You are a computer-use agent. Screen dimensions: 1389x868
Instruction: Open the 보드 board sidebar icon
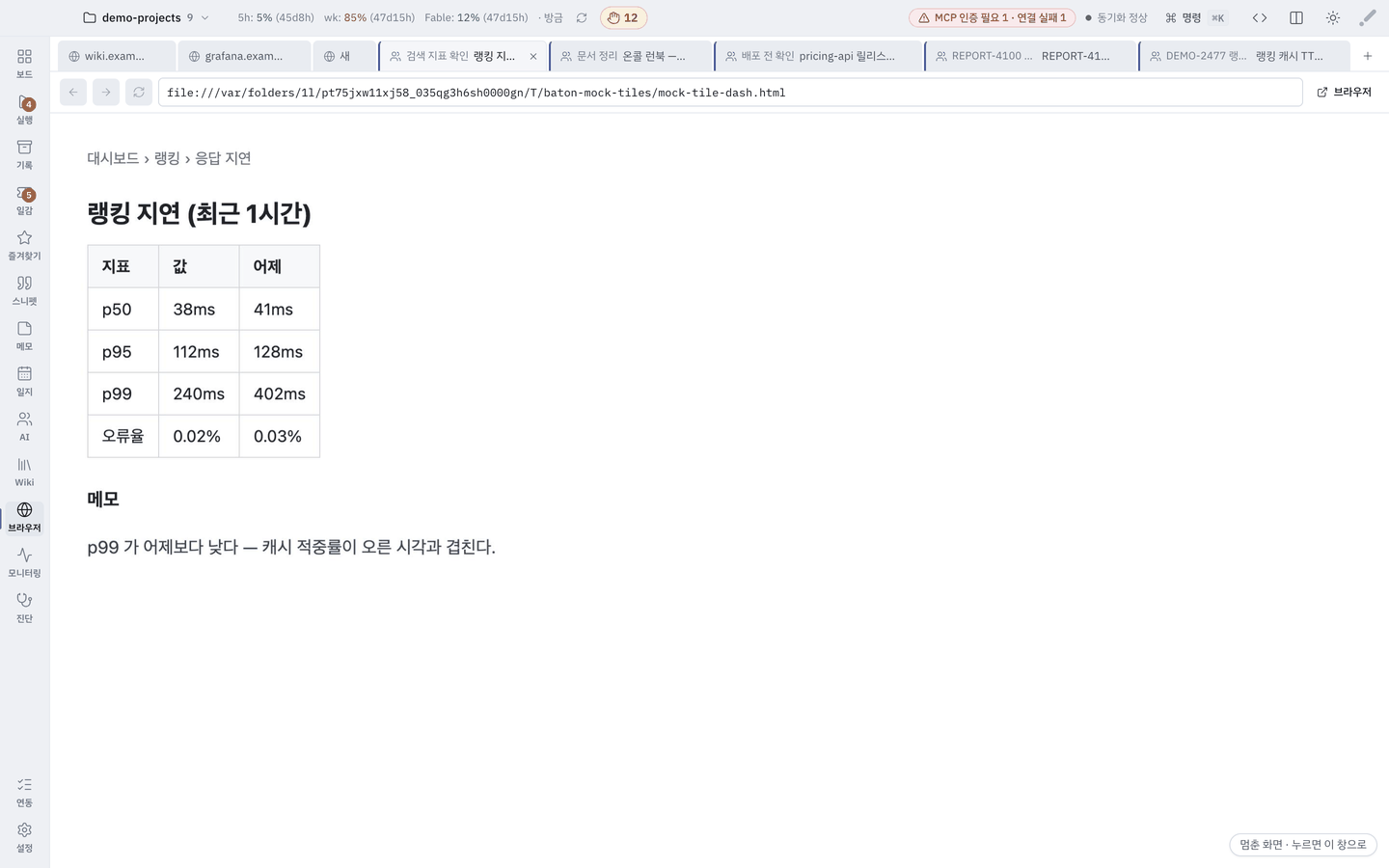pos(24,63)
